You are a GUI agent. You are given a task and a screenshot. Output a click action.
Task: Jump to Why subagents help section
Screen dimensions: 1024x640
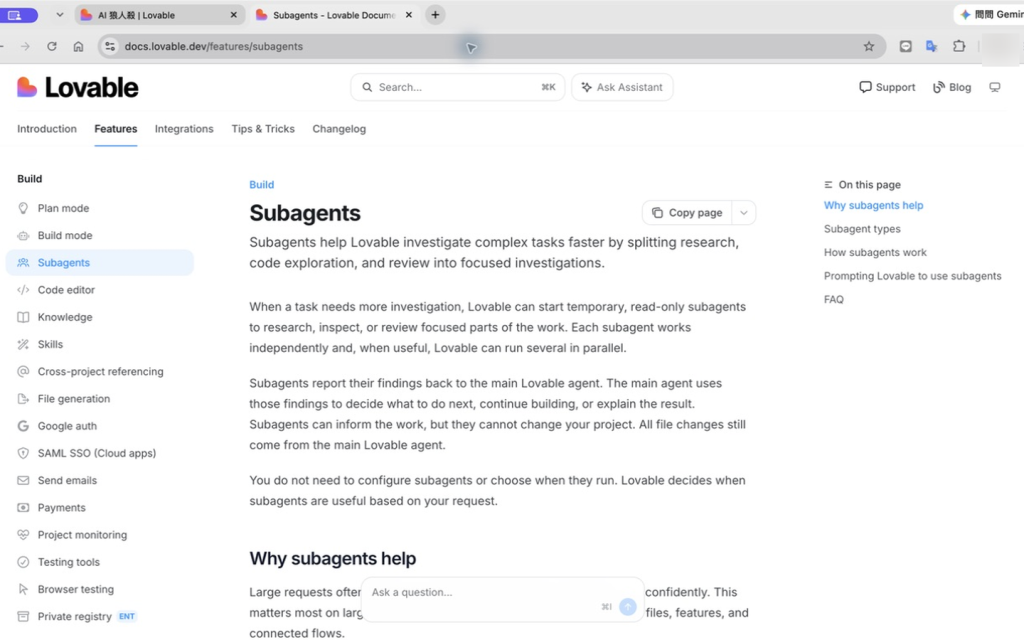click(873, 206)
